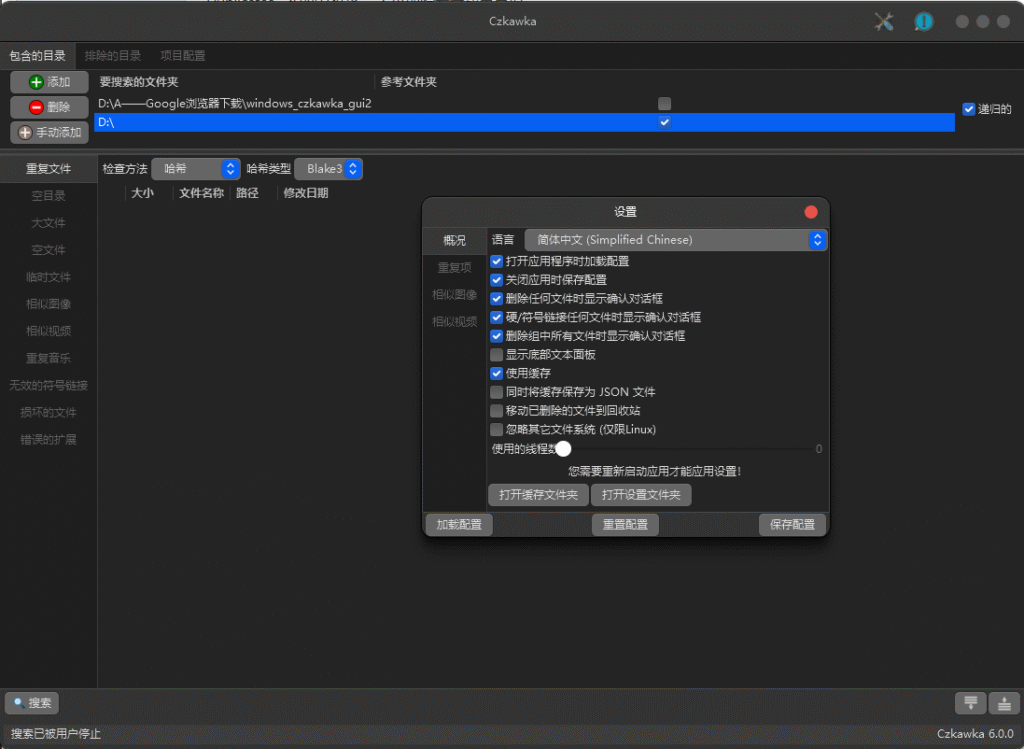Click the 加载配置 button
1024x749 pixels.
tap(459, 524)
